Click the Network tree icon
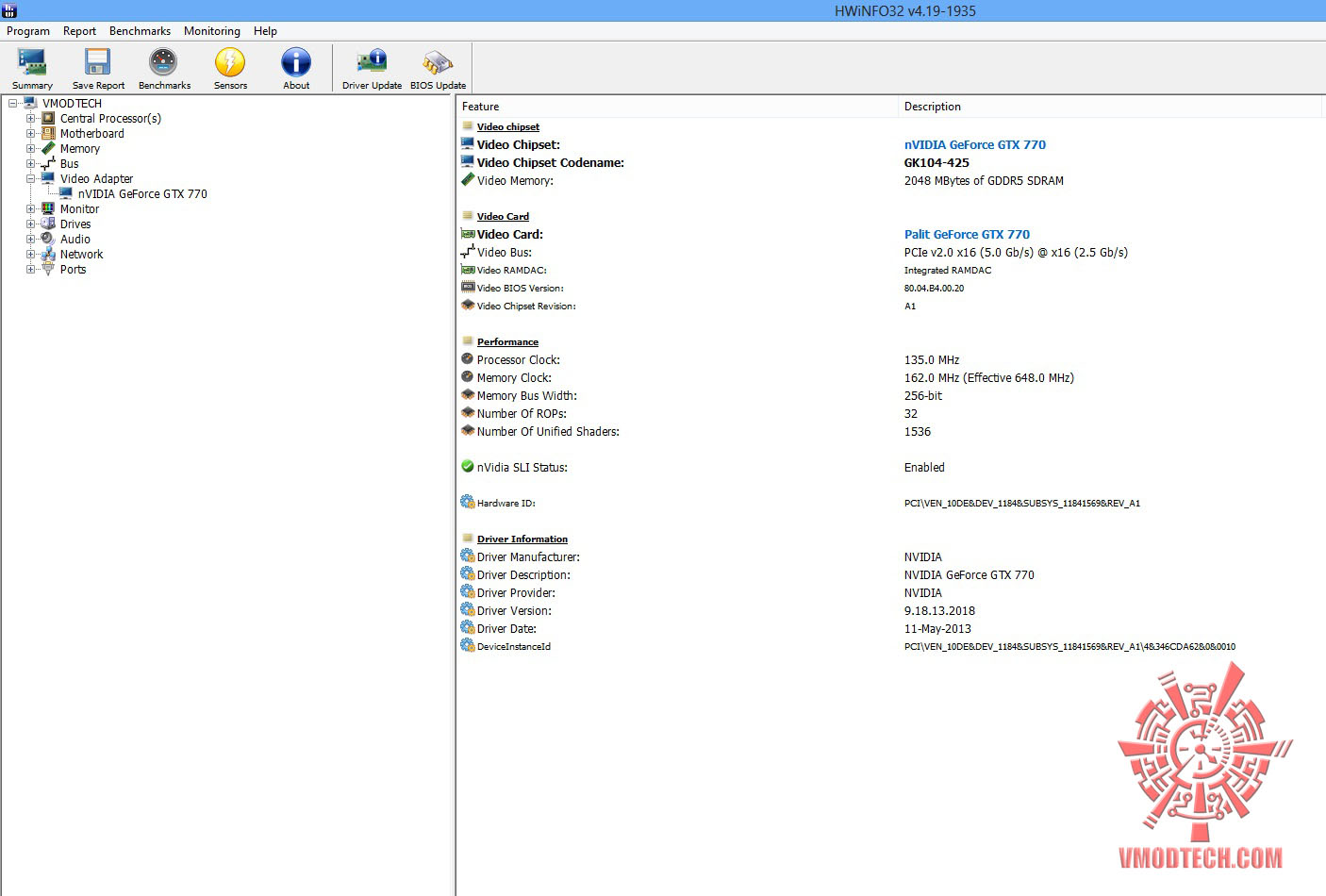 [48, 255]
